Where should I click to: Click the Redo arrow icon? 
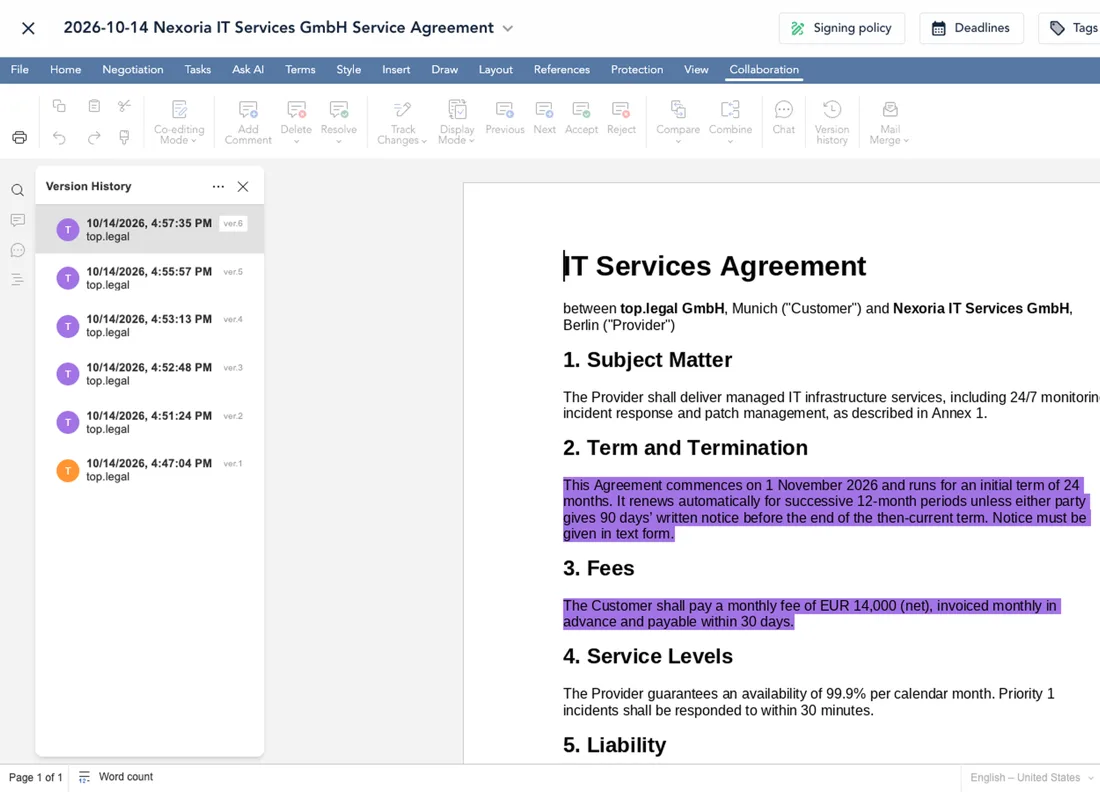(94, 137)
